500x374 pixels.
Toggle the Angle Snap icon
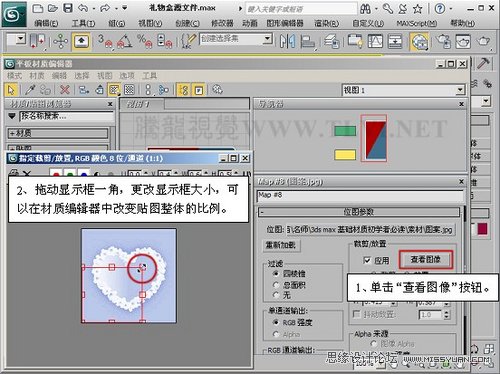pyautogui.click(x=124, y=41)
